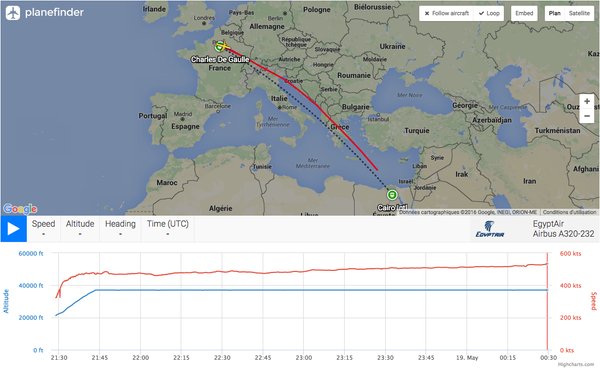Image resolution: width=600 pixels, height=375 pixels.
Task: Select the Plan map view
Action: coord(554,13)
